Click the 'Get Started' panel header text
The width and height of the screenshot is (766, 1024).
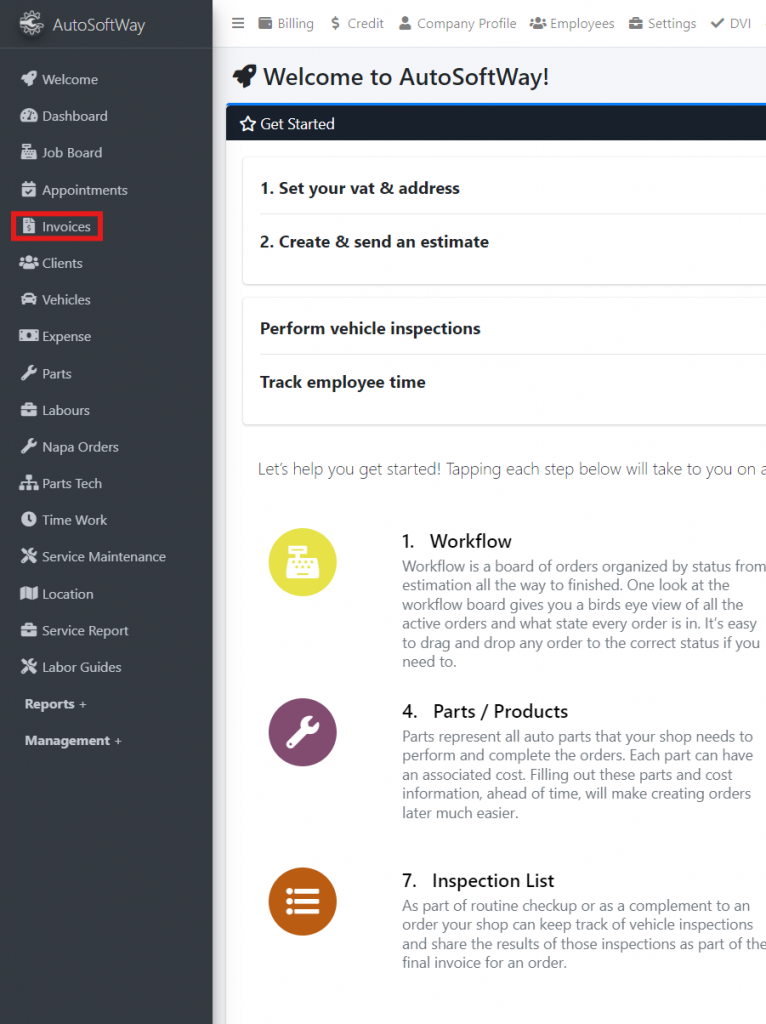click(297, 123)
